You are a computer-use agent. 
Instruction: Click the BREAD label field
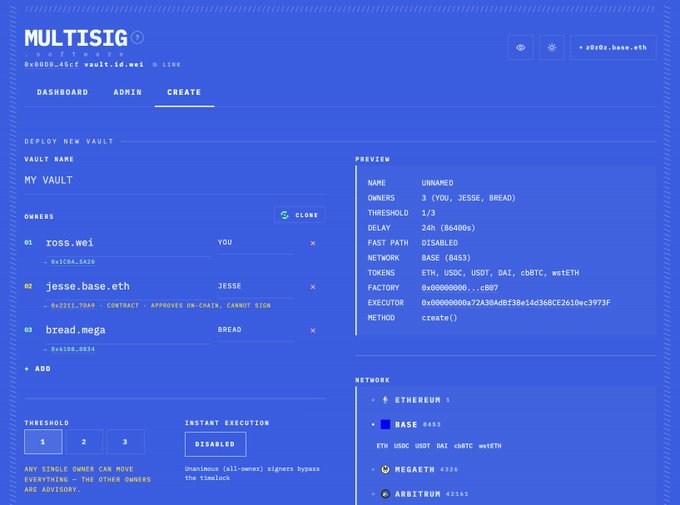click(255, 330)
